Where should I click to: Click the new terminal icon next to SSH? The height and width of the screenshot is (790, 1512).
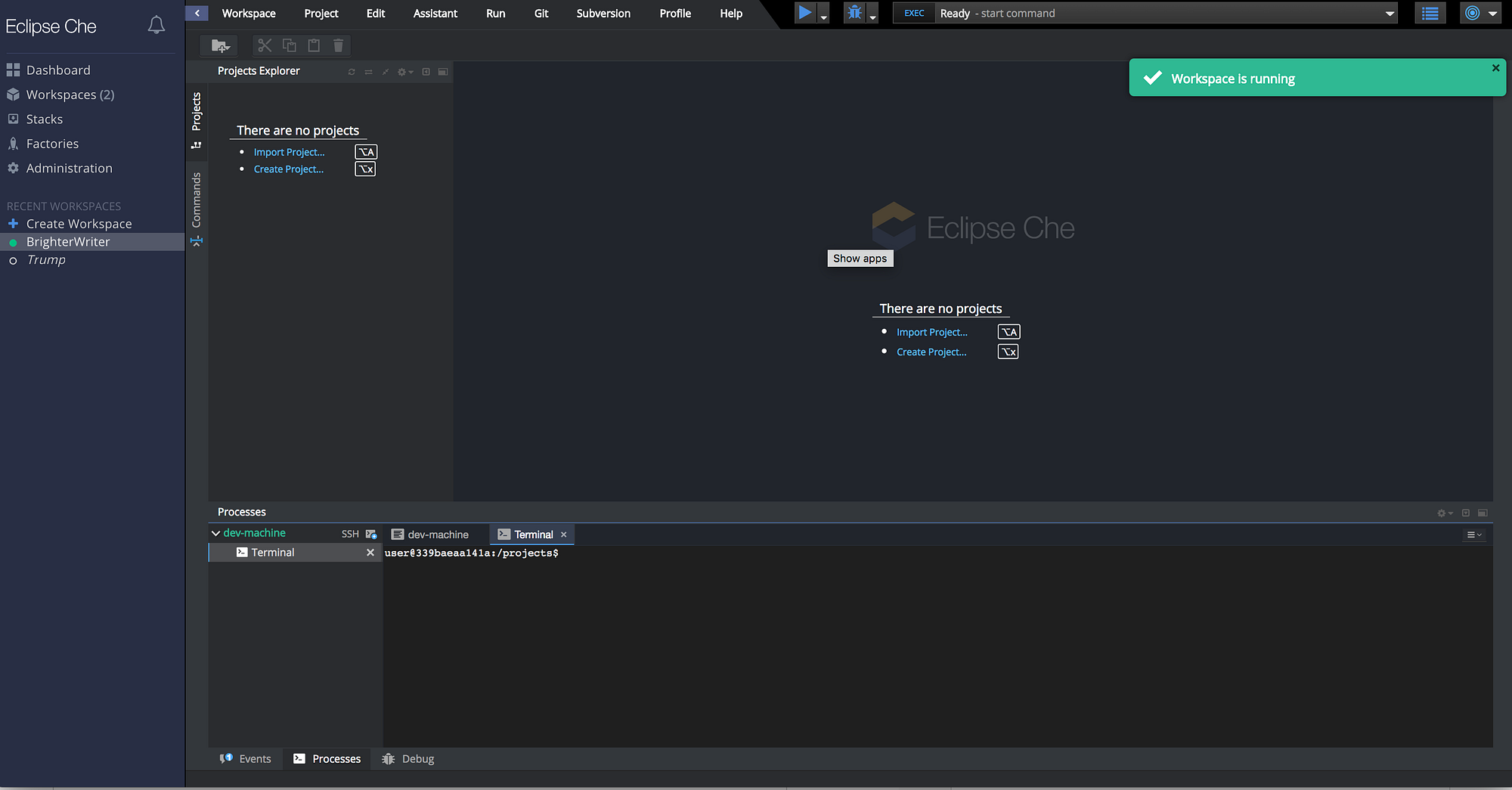(x=371, y=534)
